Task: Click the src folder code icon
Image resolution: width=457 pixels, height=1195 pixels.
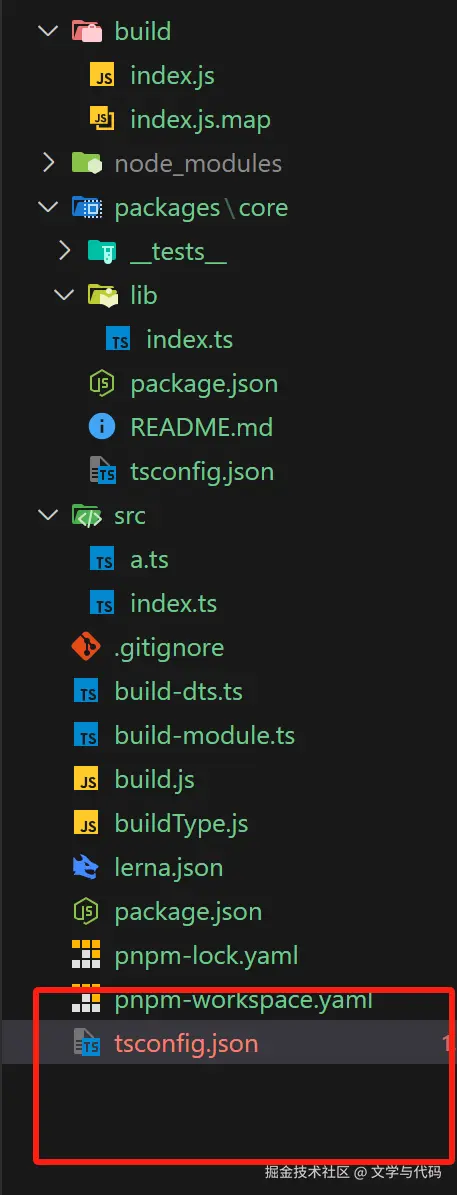Action: (86, 515)
